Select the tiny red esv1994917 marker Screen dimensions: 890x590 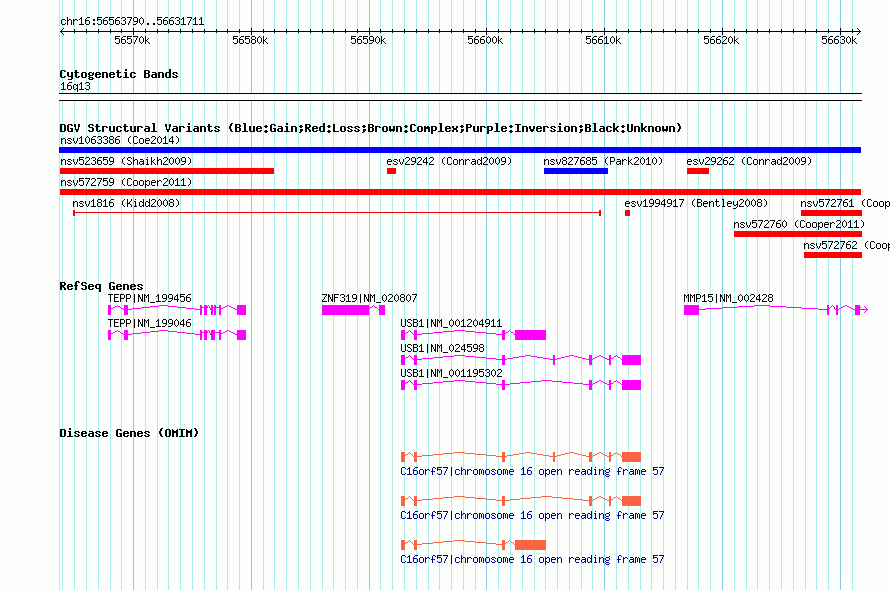click(x=627, y=213)
